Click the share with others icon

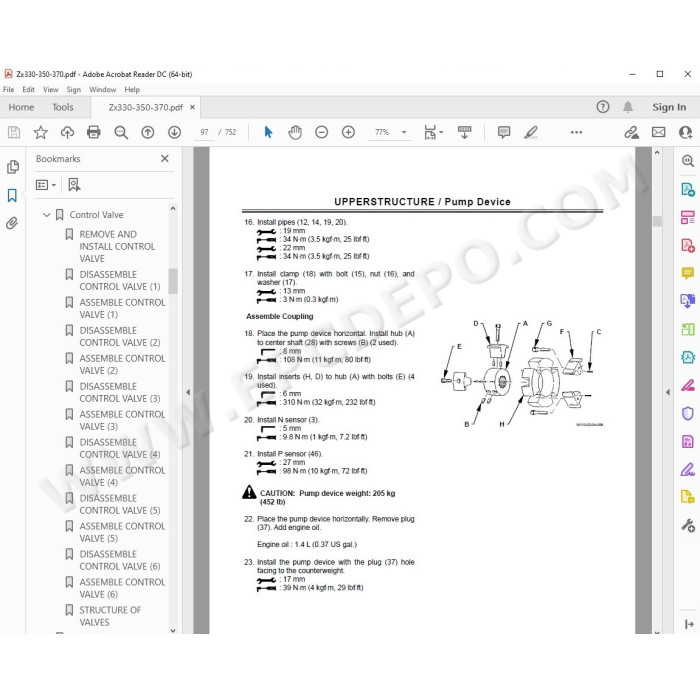pos(685,132)
